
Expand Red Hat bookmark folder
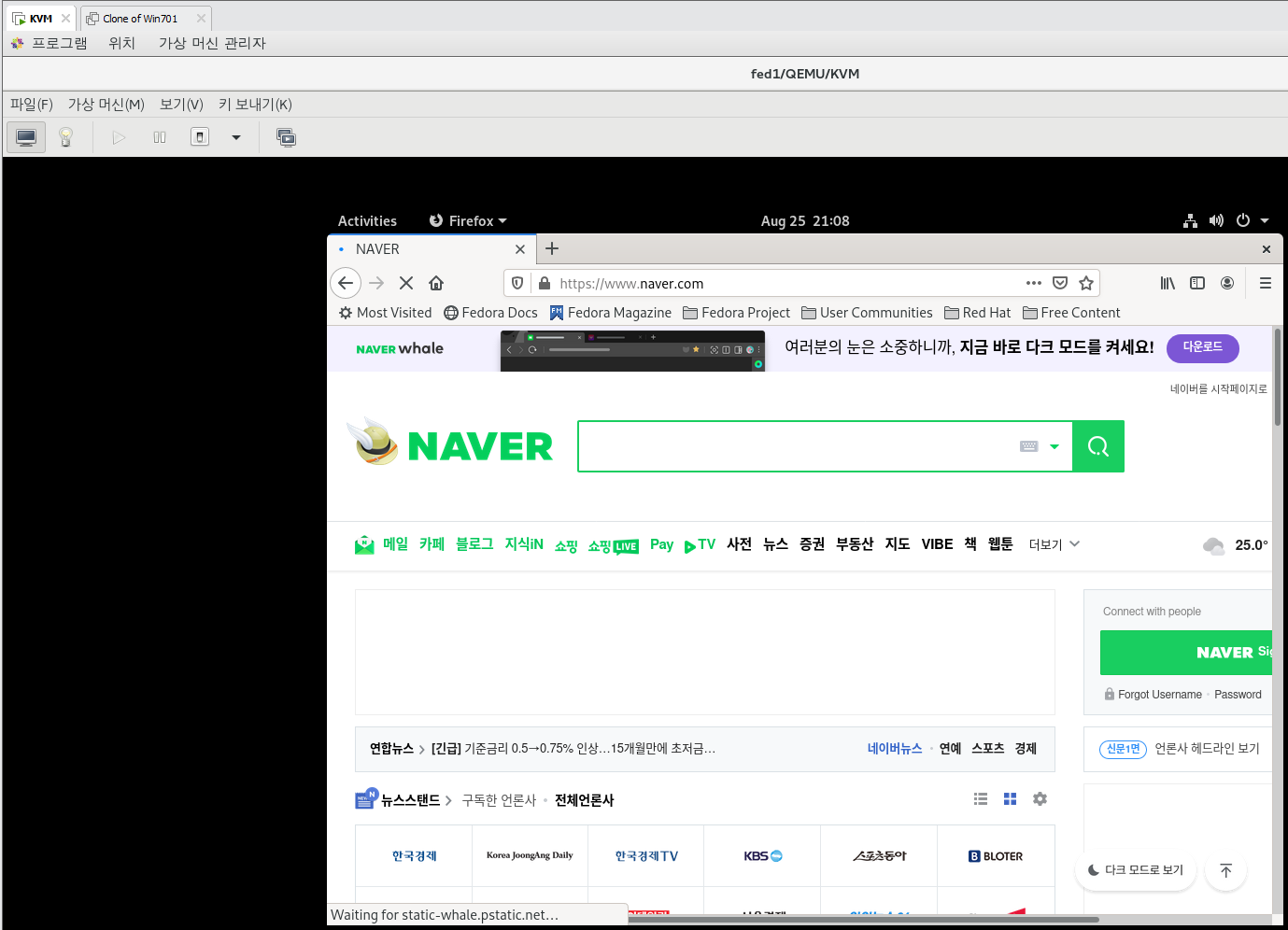click(977, 313)
